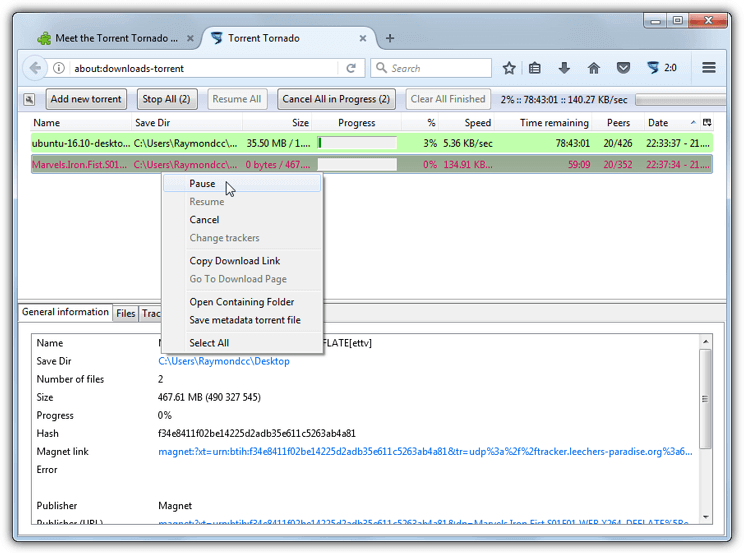Open the Save Dir Desktop path link
This screenshot has width=744, height=553.
pos(224,361)
